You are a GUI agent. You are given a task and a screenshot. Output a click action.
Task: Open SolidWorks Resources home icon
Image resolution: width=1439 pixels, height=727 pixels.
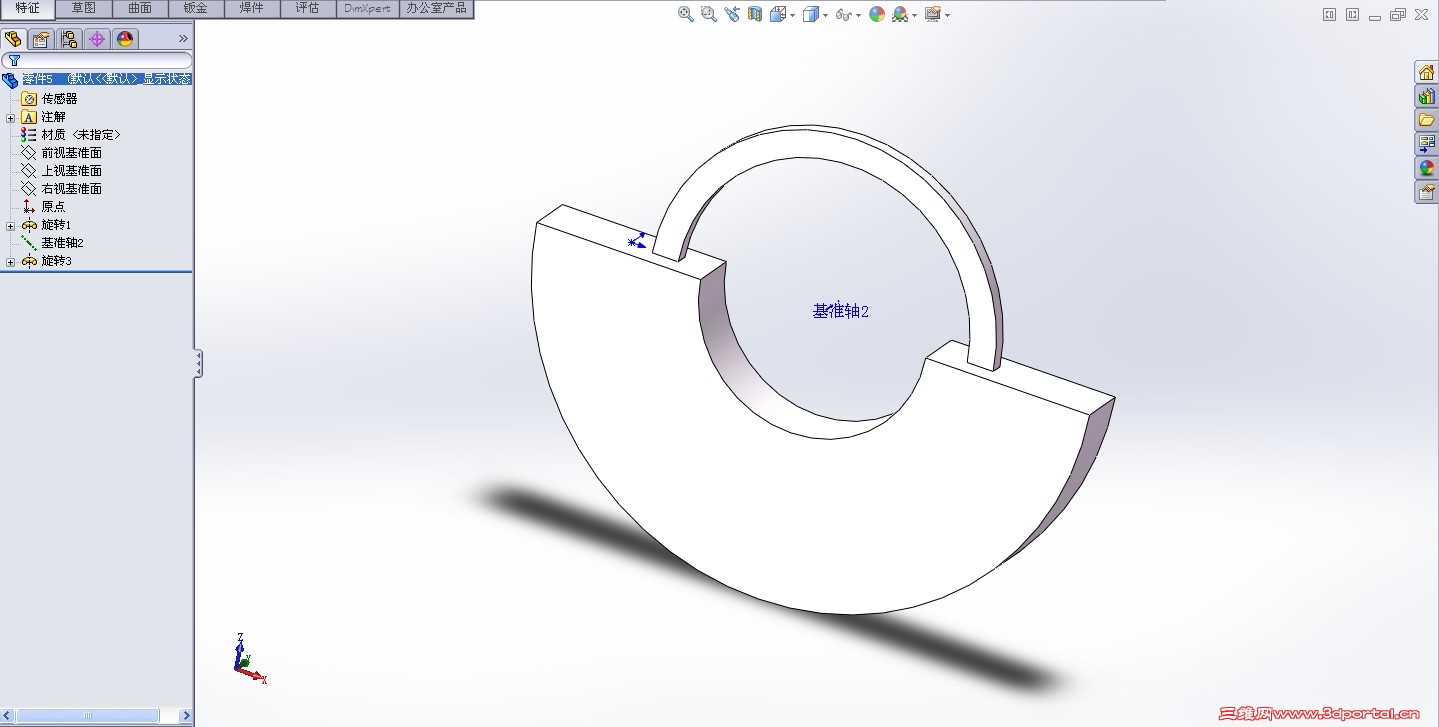1426,71
